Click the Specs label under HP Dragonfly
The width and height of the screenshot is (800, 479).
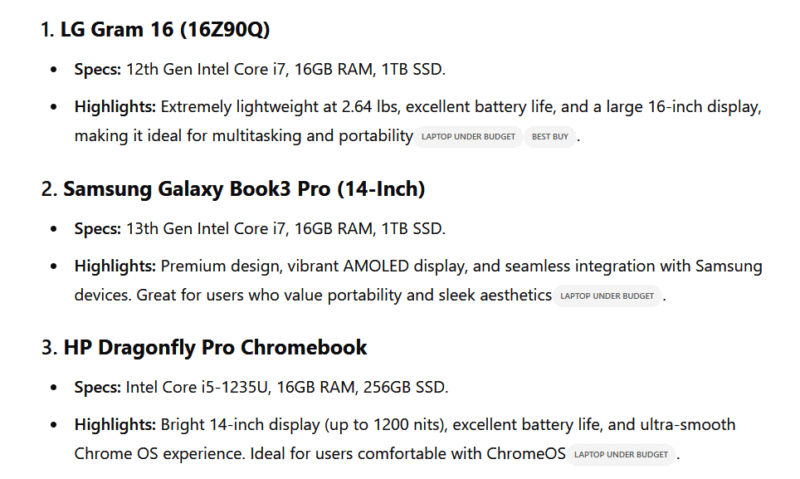[x=97, y=387]
